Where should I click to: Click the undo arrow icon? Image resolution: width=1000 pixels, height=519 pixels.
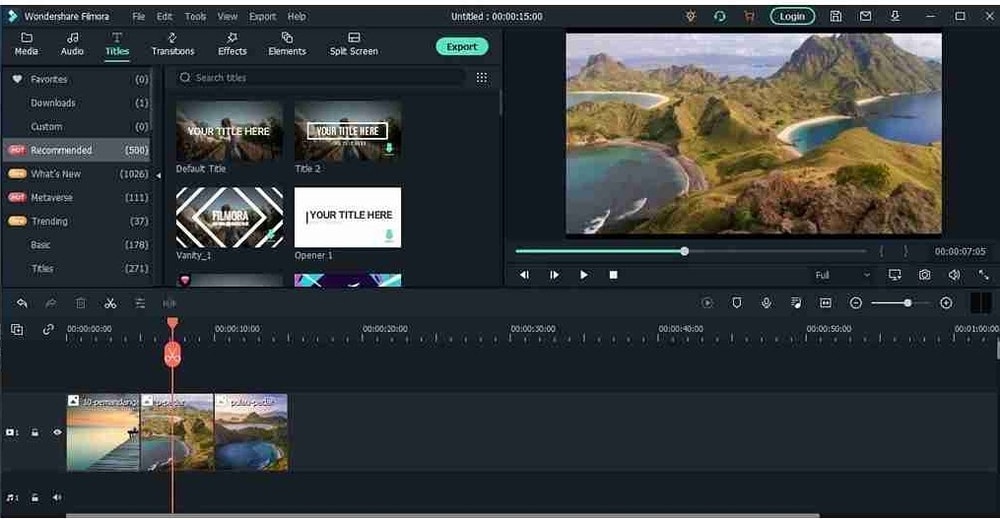pos(22,303)
